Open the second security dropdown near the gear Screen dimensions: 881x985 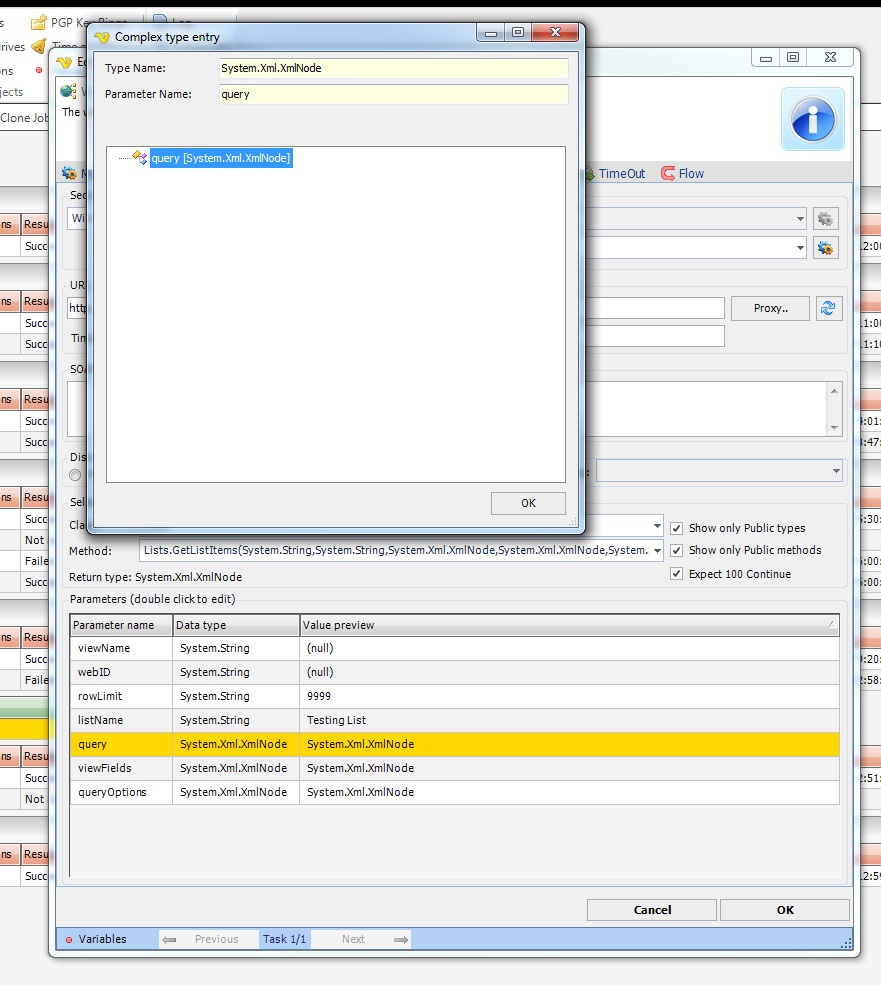point(800,247)
